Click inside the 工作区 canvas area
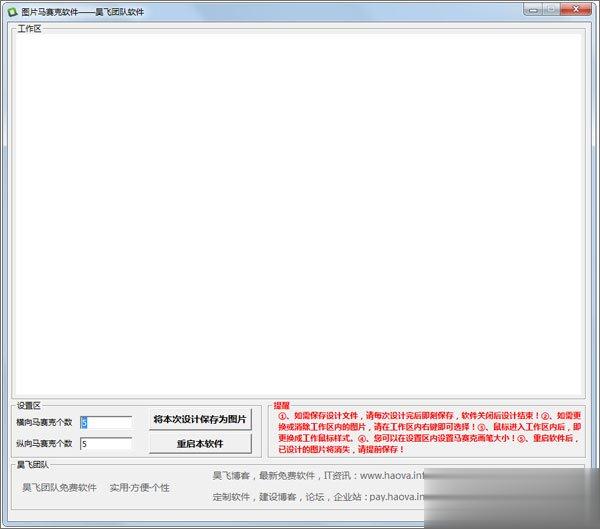 [x=298, y=214]
